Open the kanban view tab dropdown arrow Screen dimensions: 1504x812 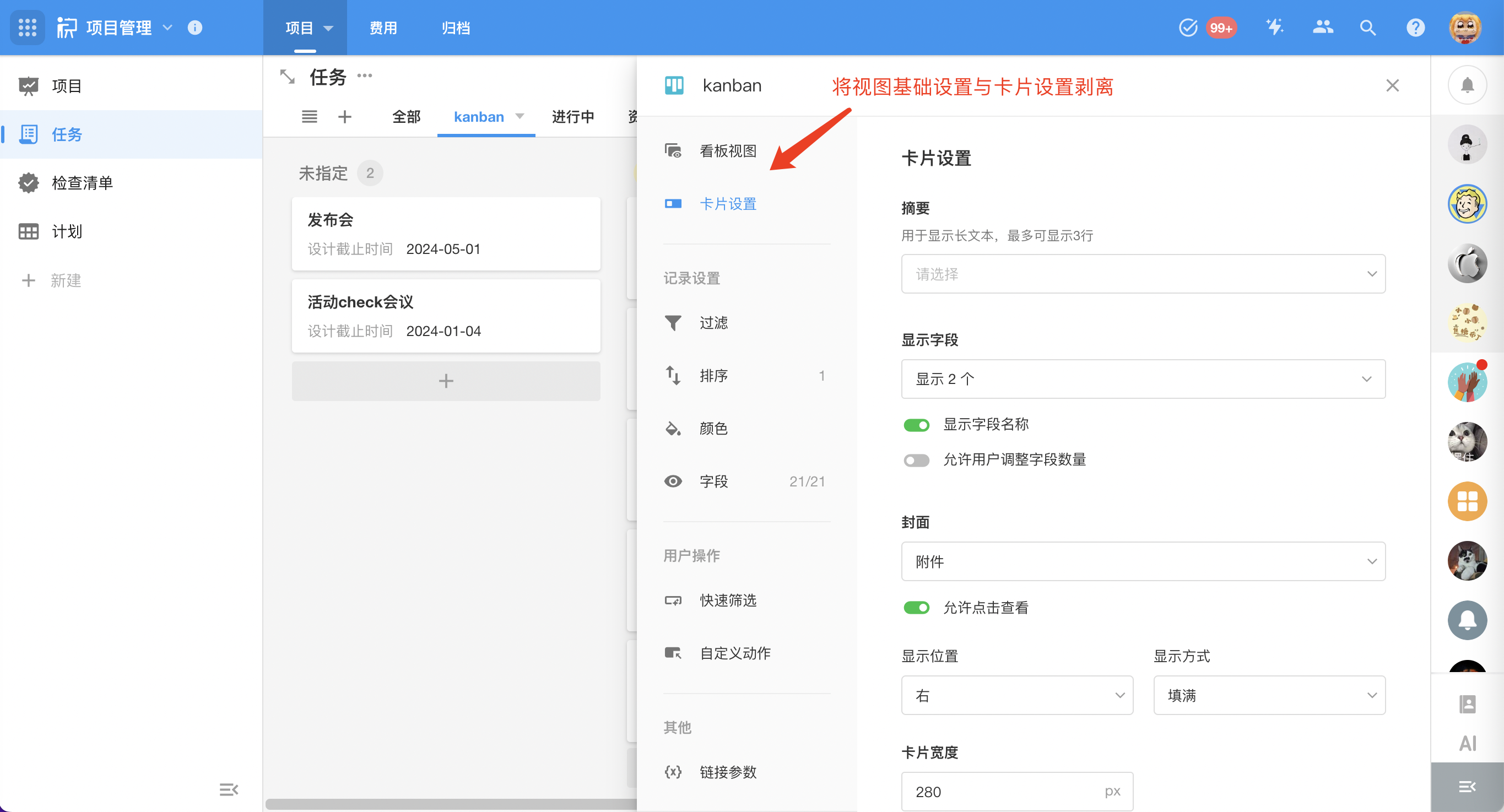pyautogui.click(x=520, y=116)
